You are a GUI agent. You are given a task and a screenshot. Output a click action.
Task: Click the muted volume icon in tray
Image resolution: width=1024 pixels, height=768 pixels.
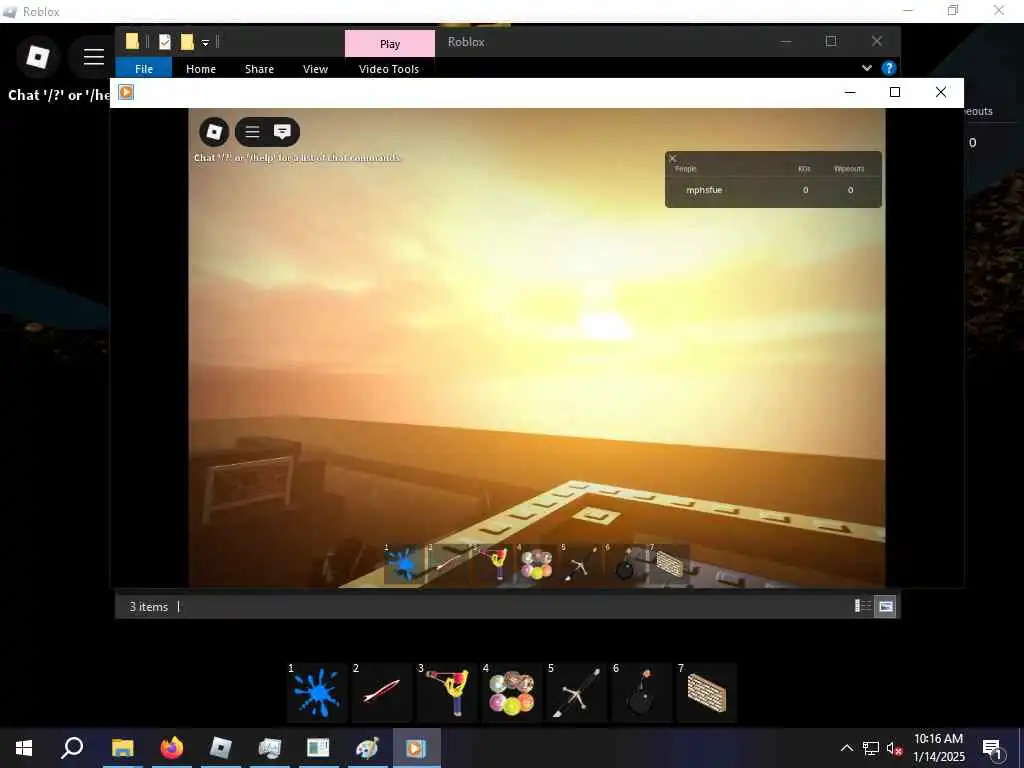click(894, 748)
